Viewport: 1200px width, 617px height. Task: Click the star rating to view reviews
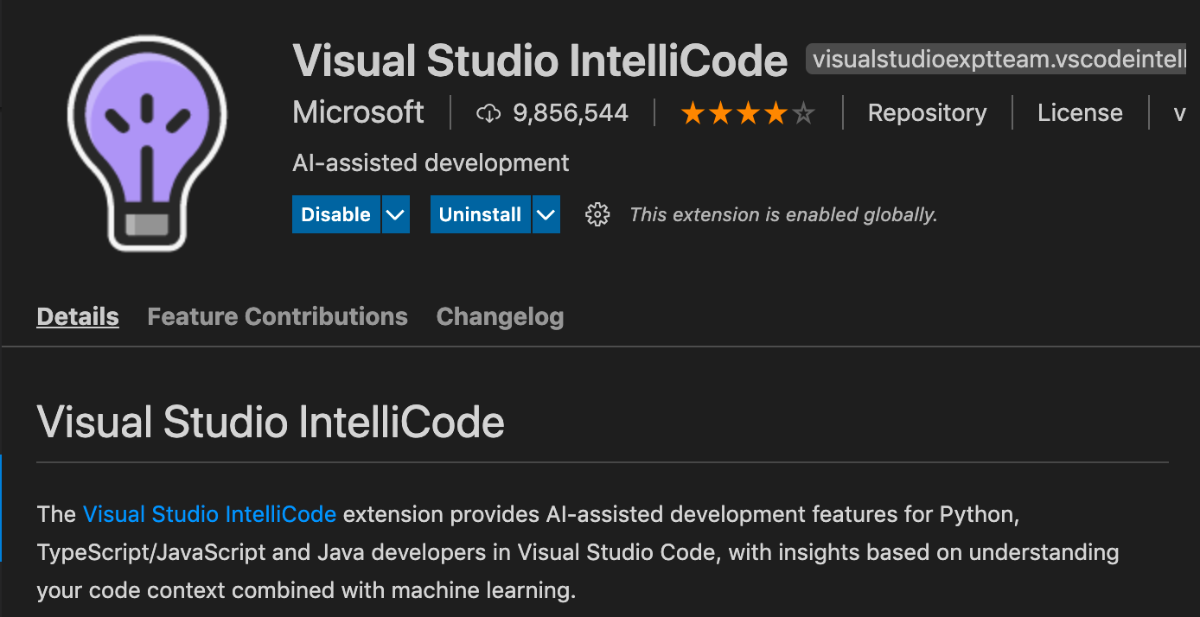747,113
